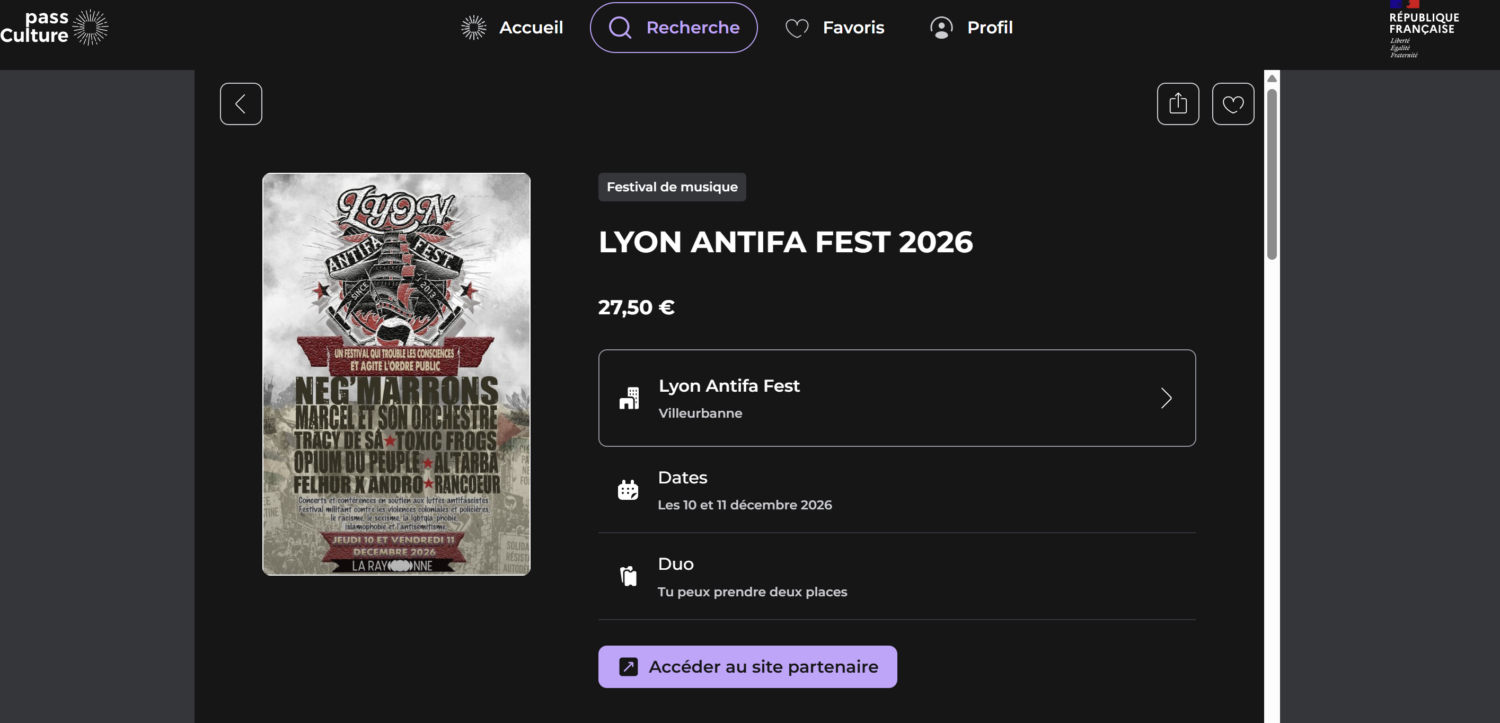Click the Dates heading
Image resolution: width=1500 pixels, height=723 pixels.
[x=683, y=478]
